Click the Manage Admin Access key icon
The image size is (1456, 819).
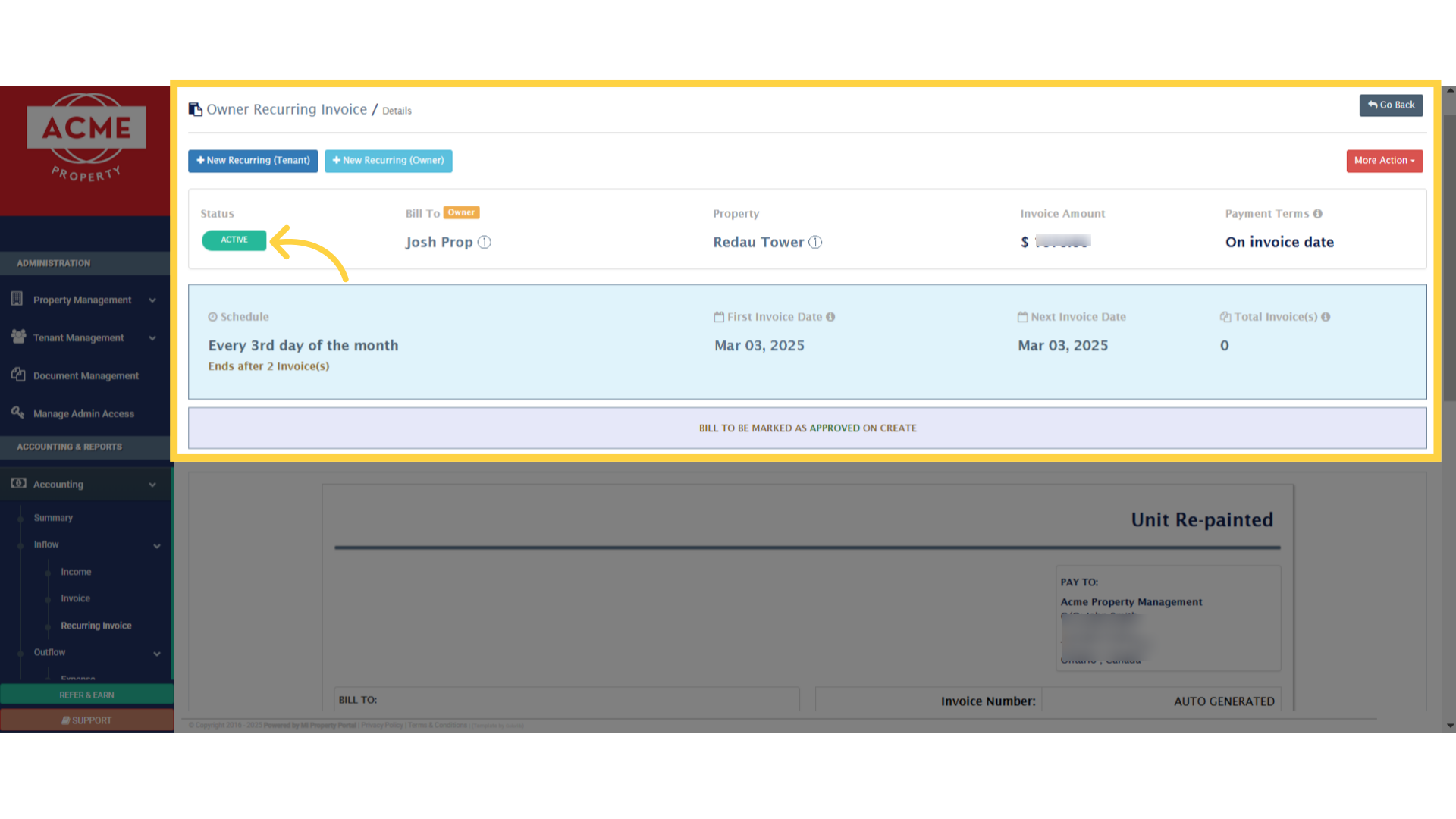pos(18,413)
